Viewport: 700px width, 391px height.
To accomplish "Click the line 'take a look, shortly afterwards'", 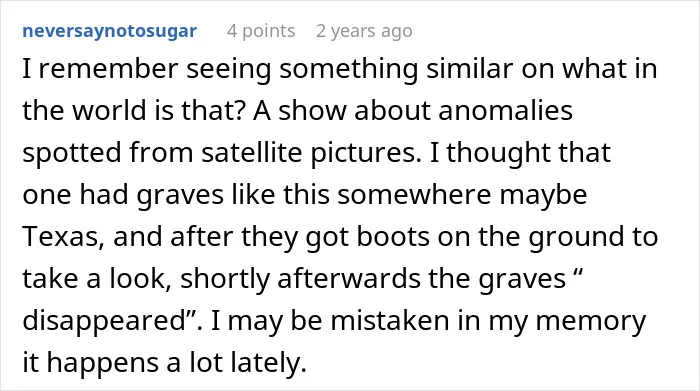I will [x=303, y=279].
